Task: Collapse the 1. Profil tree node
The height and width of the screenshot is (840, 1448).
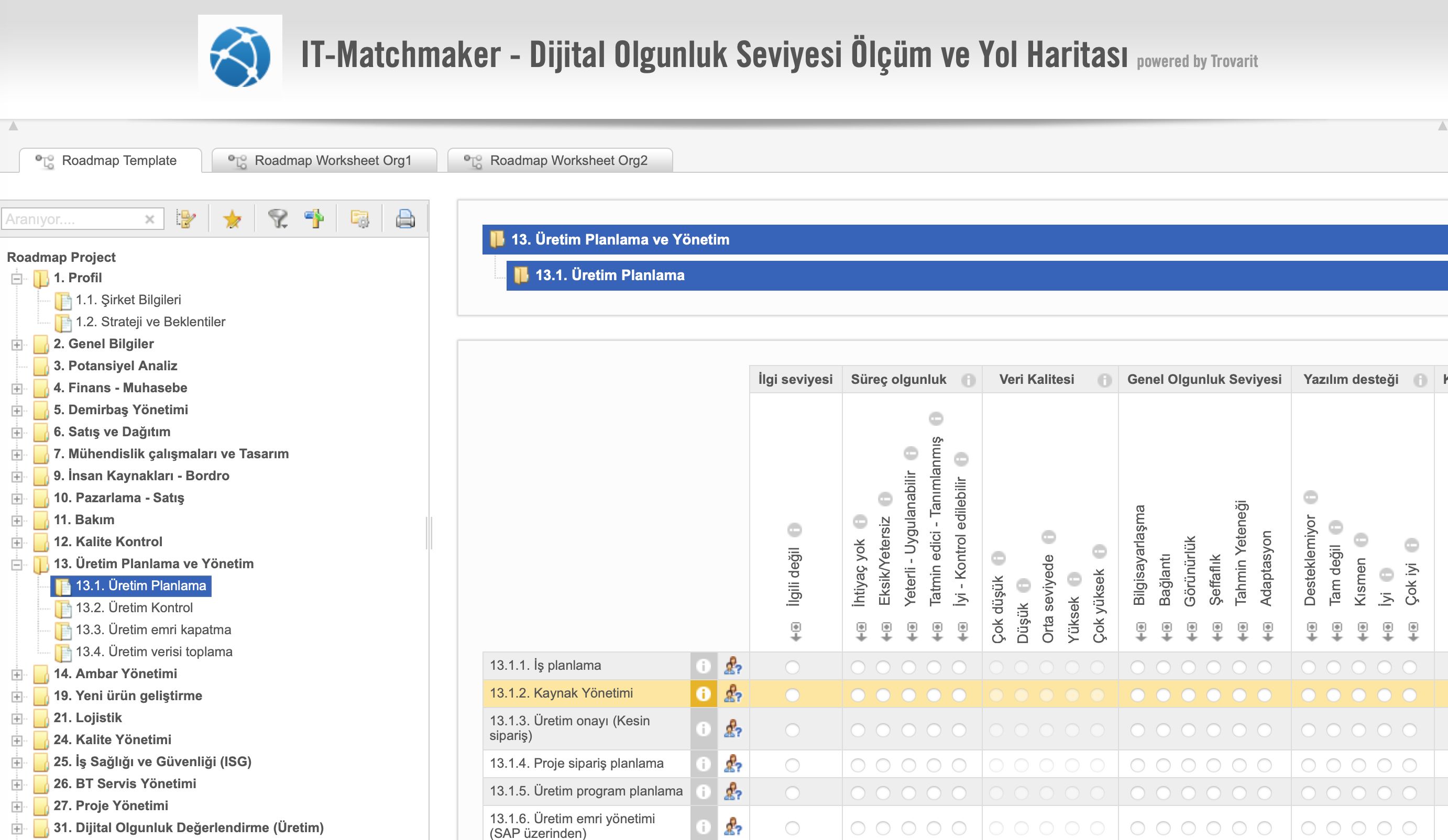Action: coord(17,279)
